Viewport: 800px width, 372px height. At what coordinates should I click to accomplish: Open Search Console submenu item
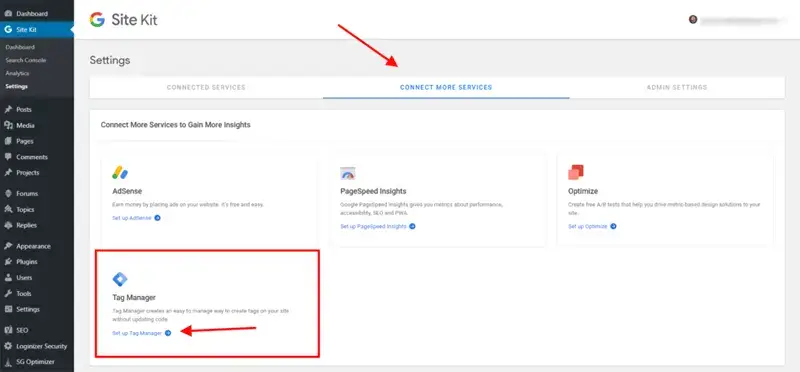point(26,60)
